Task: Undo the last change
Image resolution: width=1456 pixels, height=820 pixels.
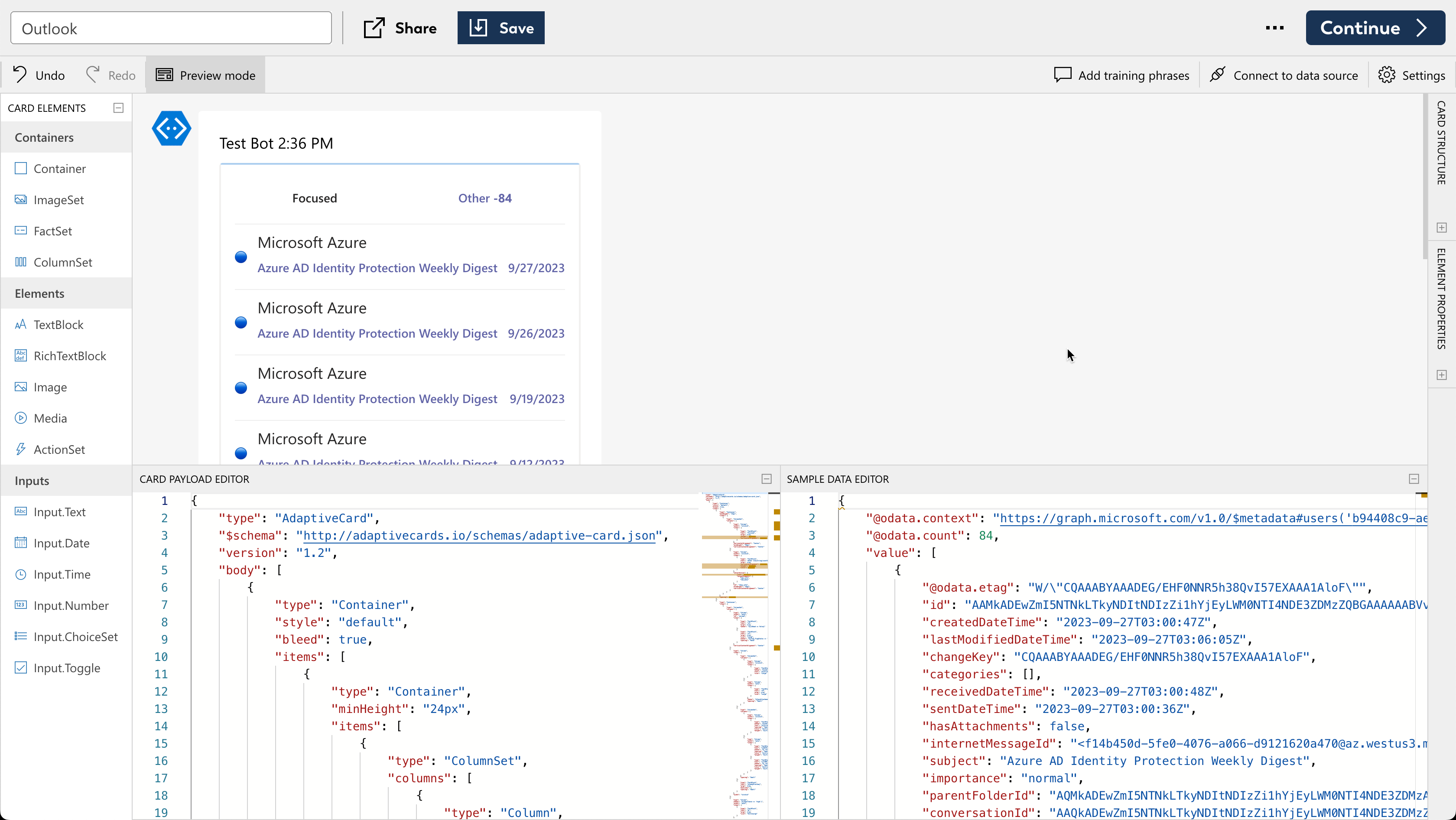Action: tap(39, 75)
